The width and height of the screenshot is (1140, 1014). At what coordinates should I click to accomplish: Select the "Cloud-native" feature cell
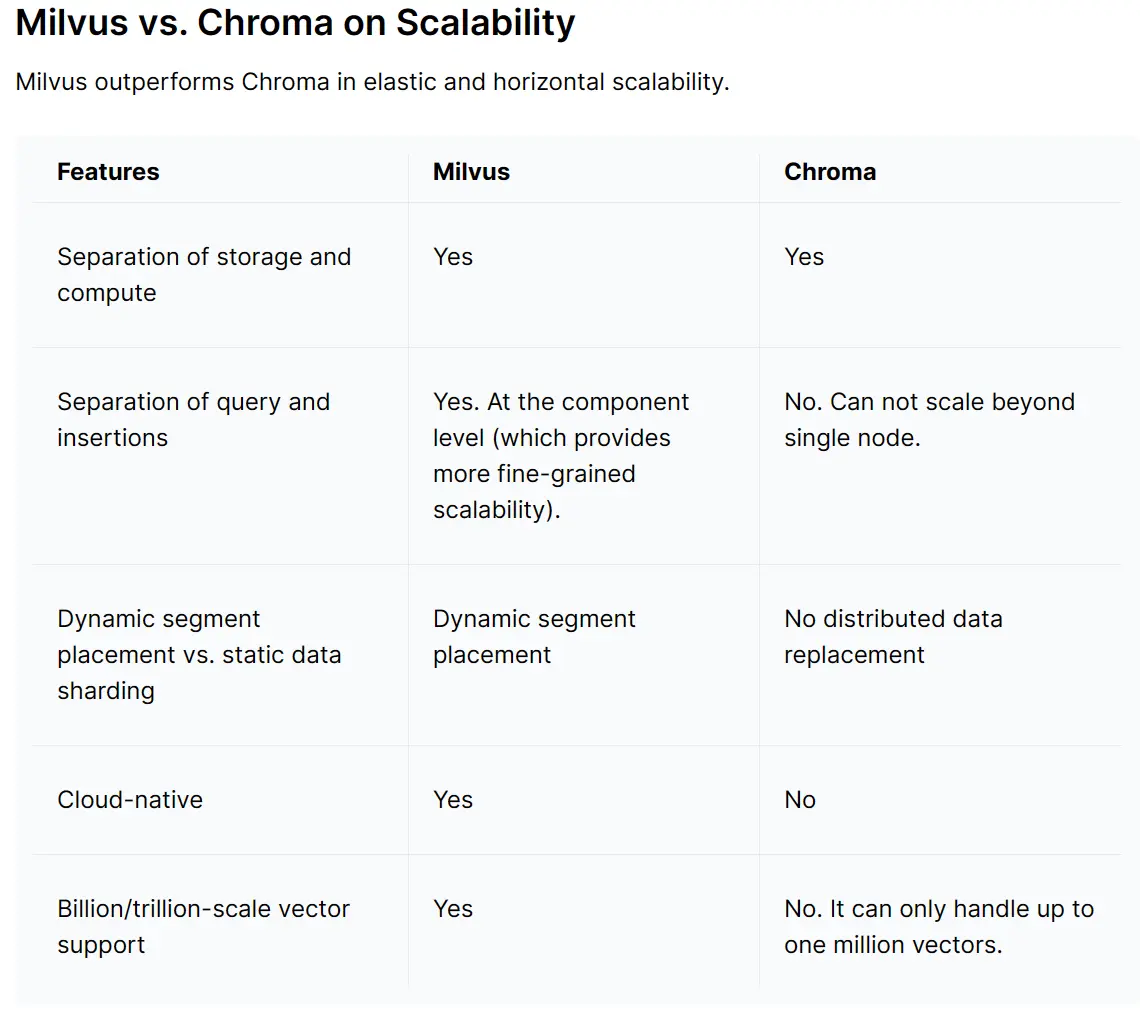130,800
